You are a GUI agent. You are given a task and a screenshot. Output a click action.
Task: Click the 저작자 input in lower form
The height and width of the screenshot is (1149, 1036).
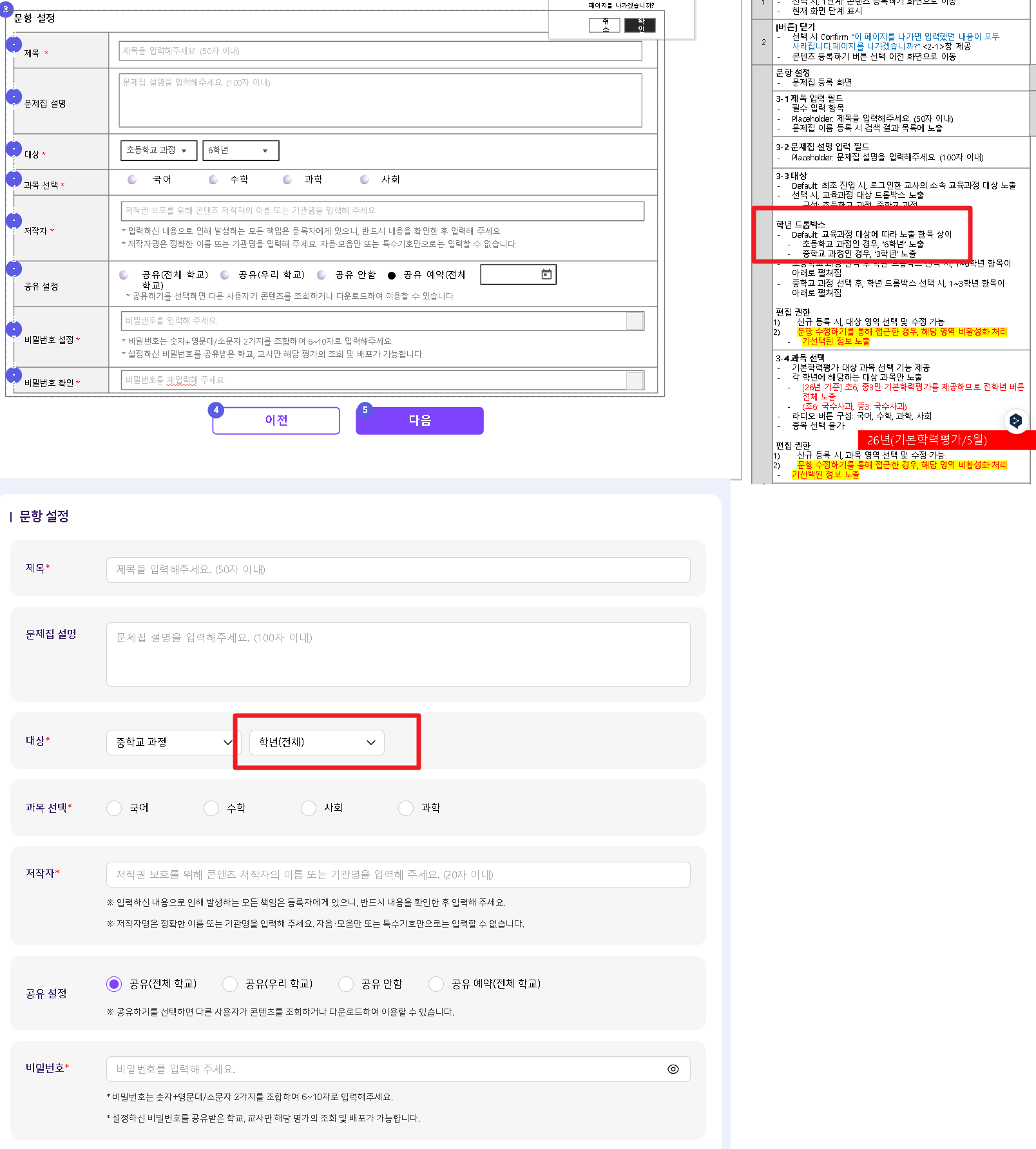coord(398,875)
